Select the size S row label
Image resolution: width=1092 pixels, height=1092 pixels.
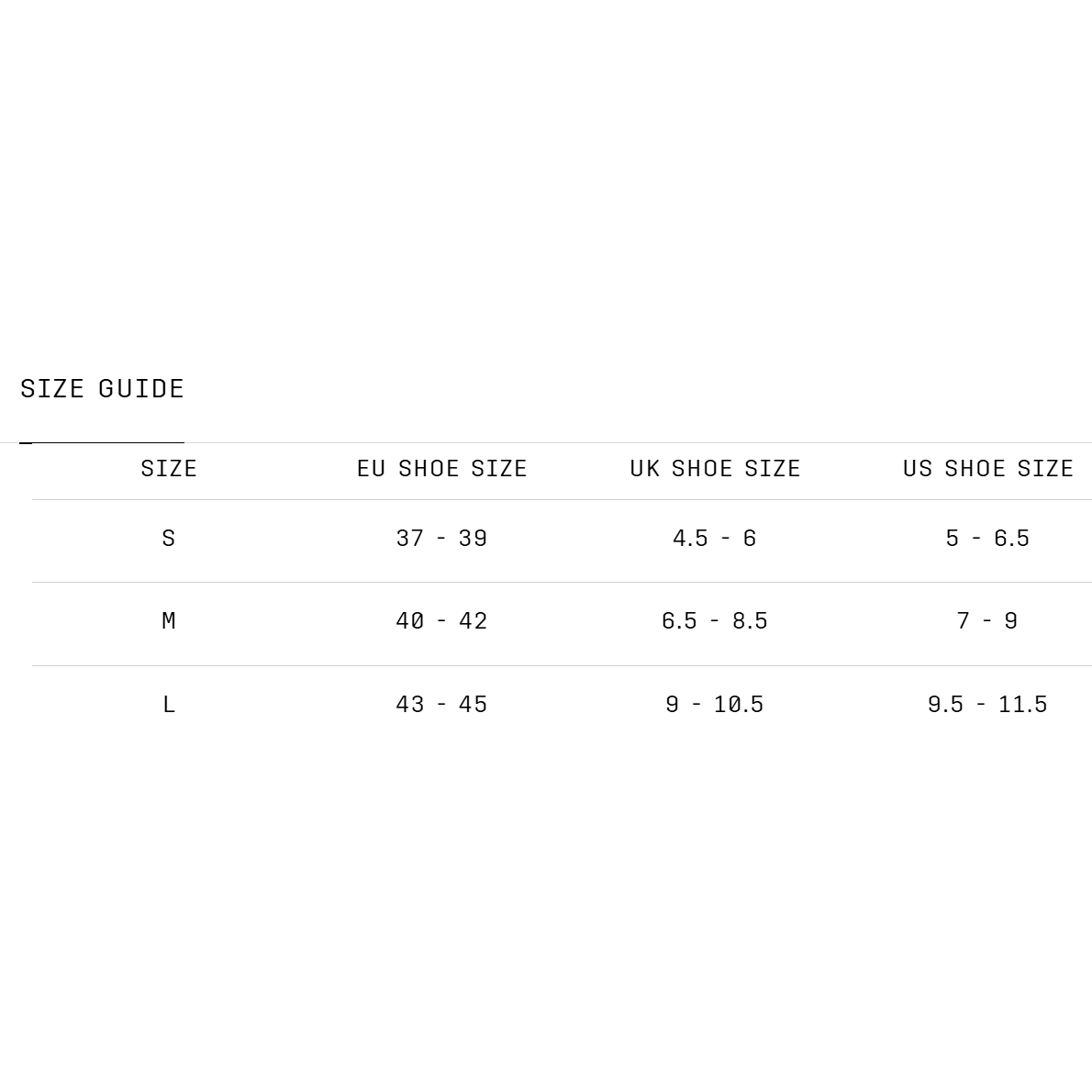click(x=169, y=539)
